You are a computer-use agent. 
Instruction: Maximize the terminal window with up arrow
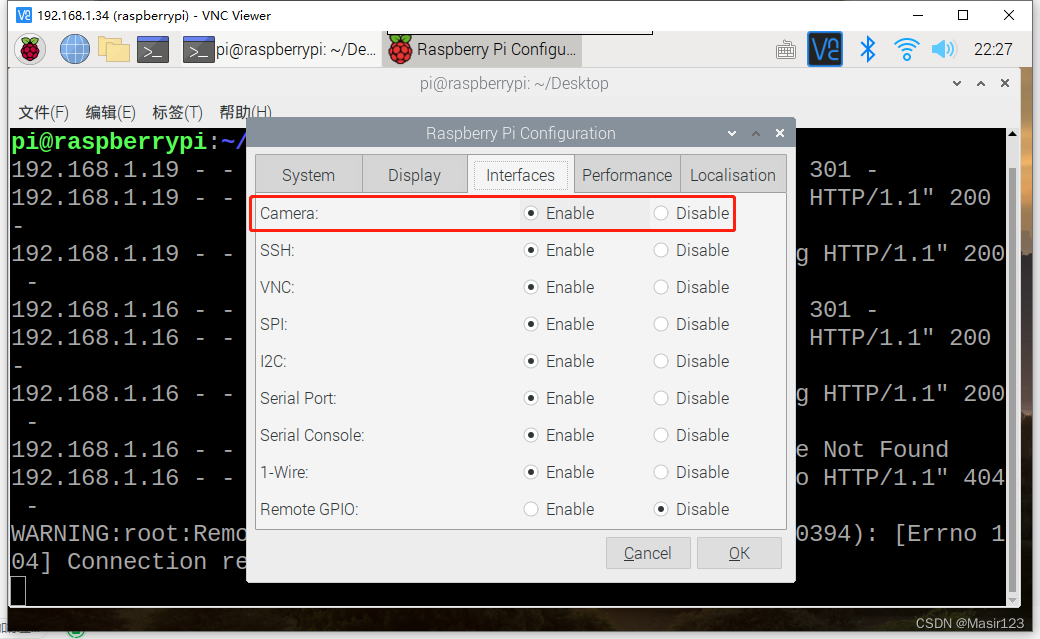981,83
